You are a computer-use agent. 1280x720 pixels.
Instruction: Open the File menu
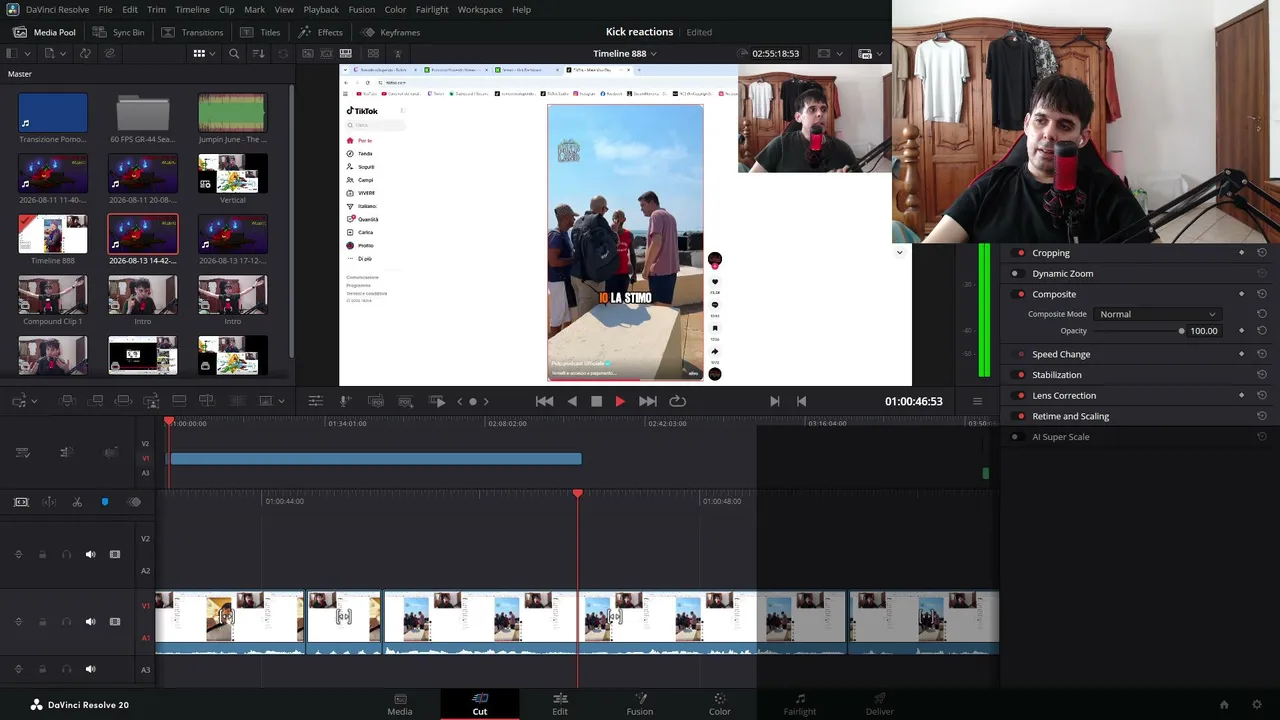click(105, 9)
